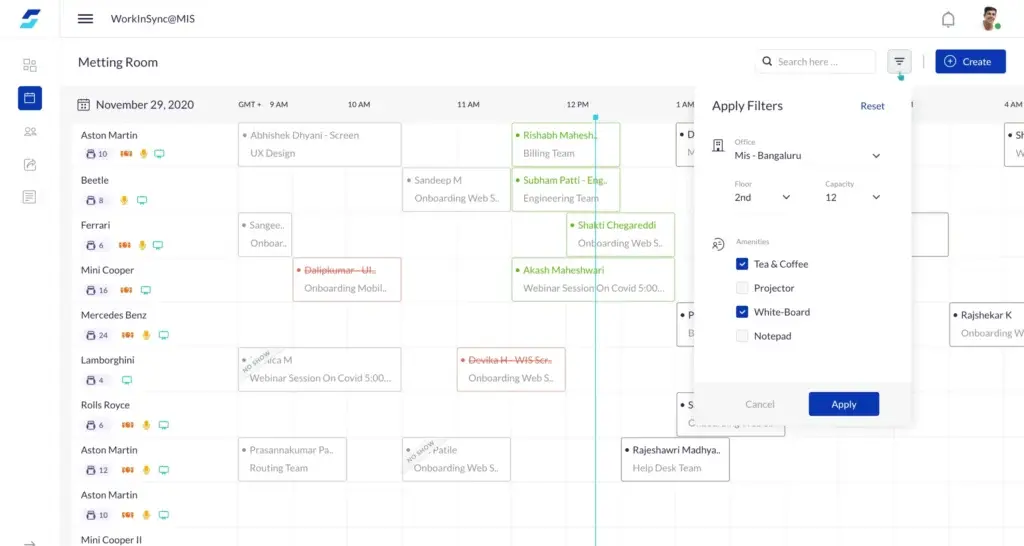Open Akash Maheshwari webinar booking
1024x546 pixels.
[593, 280]
